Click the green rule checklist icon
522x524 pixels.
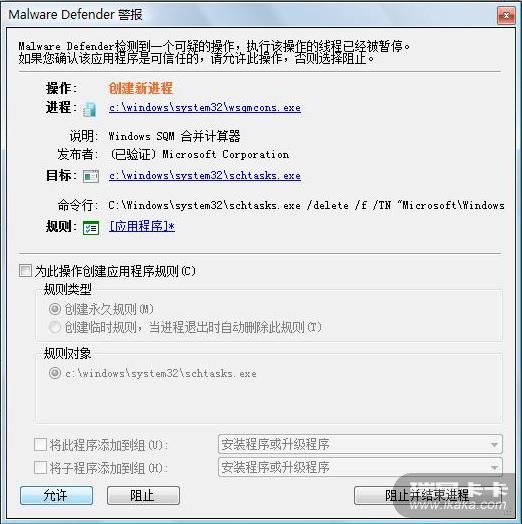(91, 228)
